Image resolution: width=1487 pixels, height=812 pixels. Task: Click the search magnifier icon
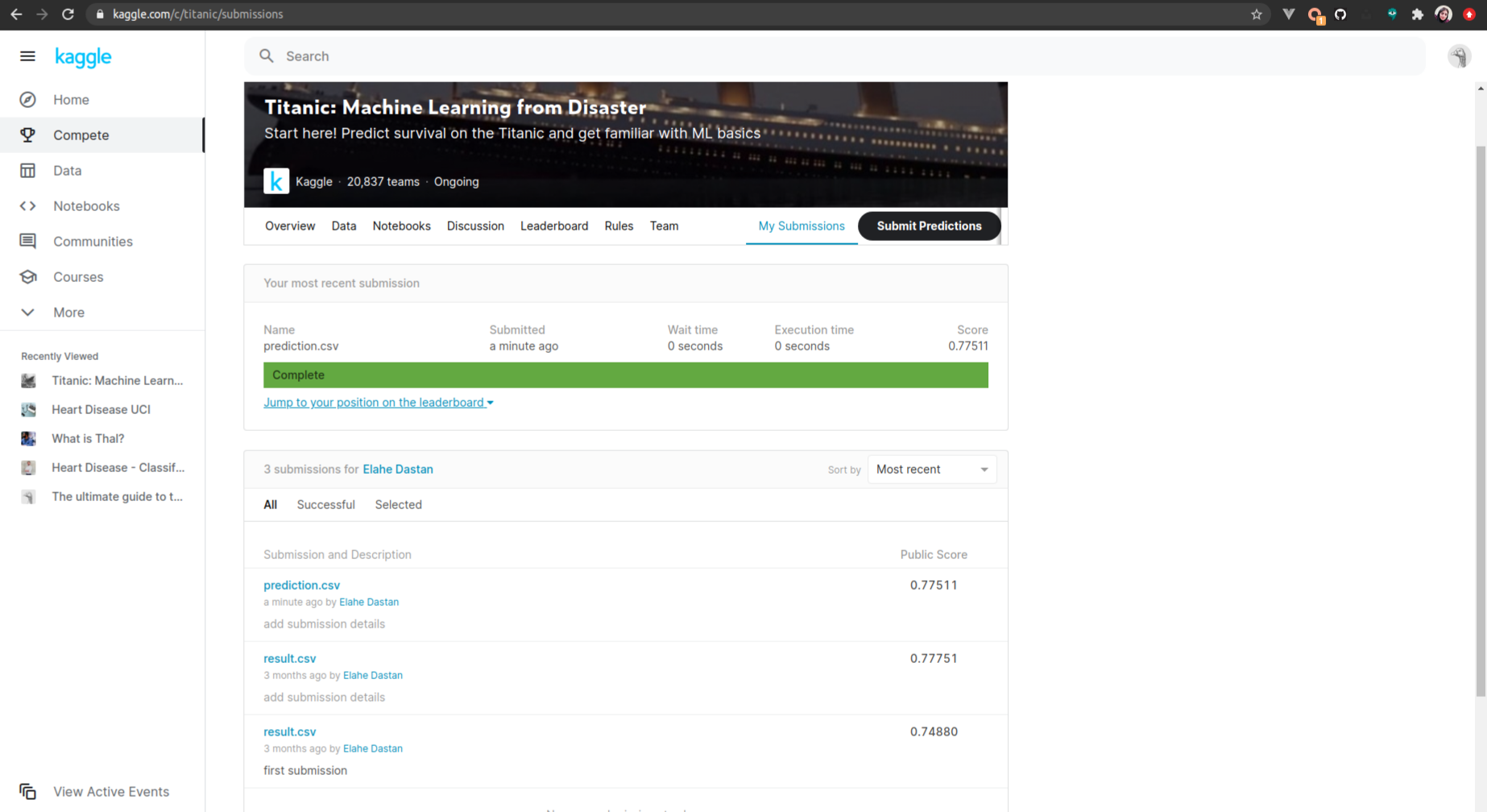click(x=267, y=56)
